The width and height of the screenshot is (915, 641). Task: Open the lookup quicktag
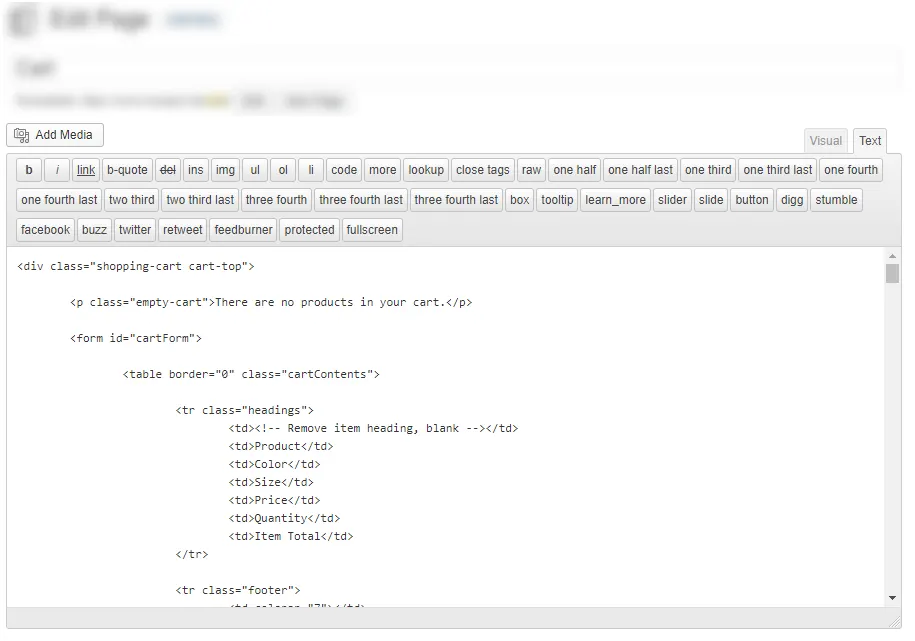point(426,170)
